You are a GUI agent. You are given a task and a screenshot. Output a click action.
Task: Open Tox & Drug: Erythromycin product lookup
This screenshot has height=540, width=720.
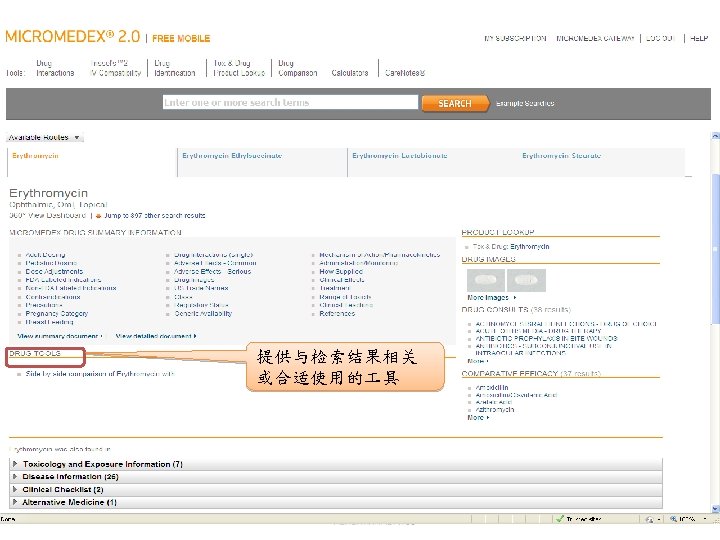coord(511,247)
